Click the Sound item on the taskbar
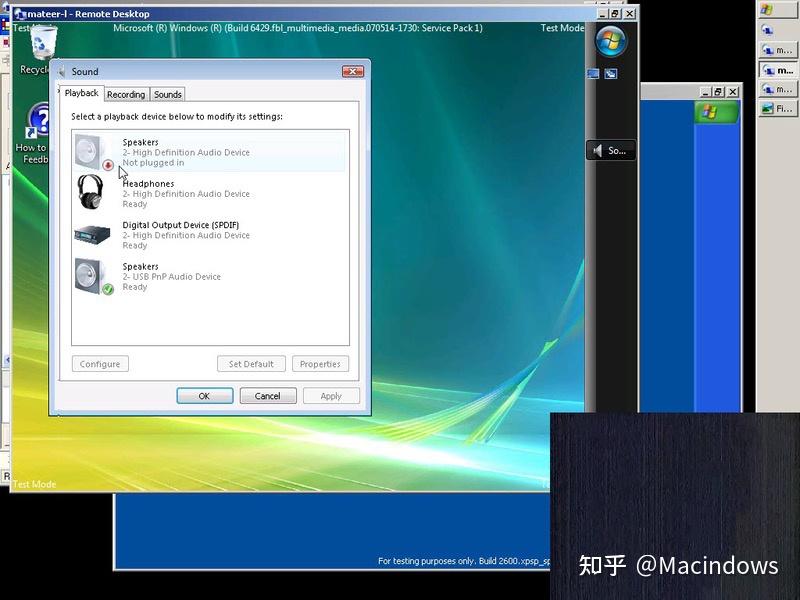The width and height of the screenshot is (800, 600). (x=608, y=150)
